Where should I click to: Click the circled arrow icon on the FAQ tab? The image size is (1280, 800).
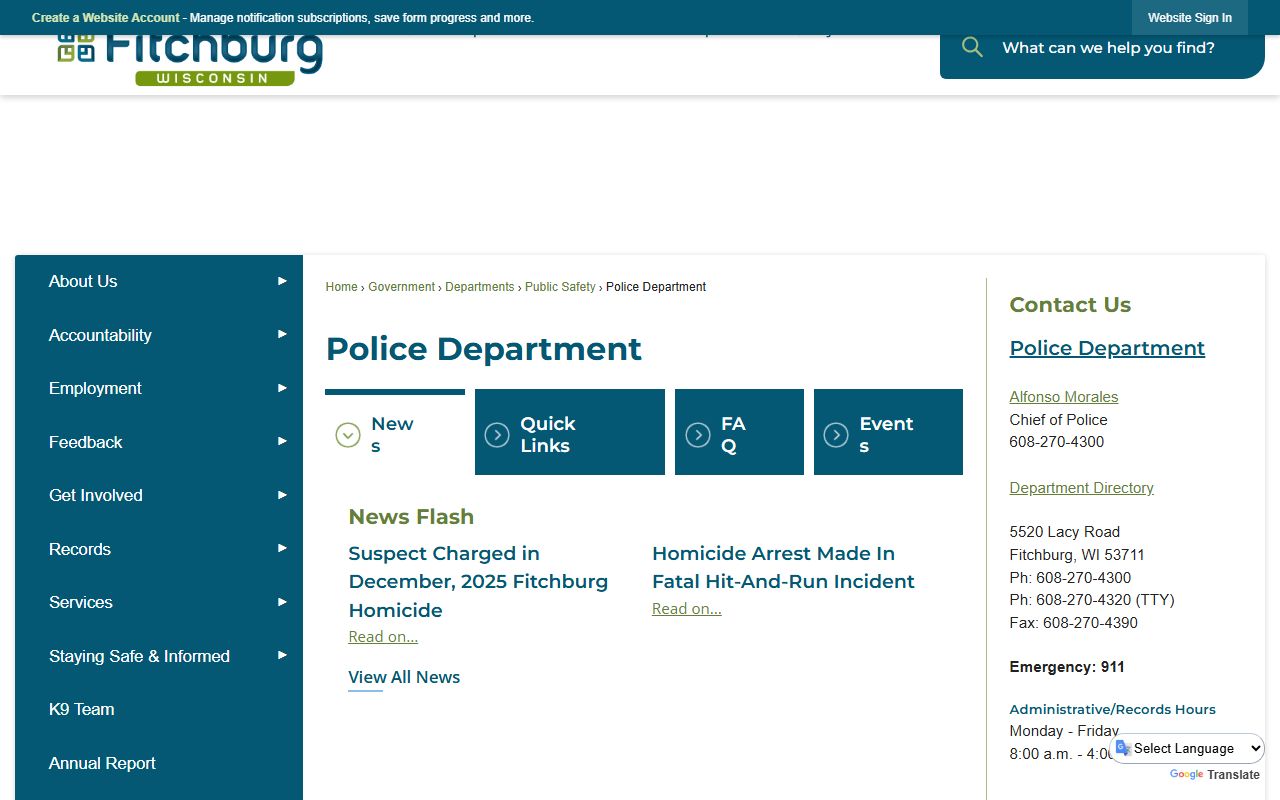pyautogui.click(x=698, y=435)
